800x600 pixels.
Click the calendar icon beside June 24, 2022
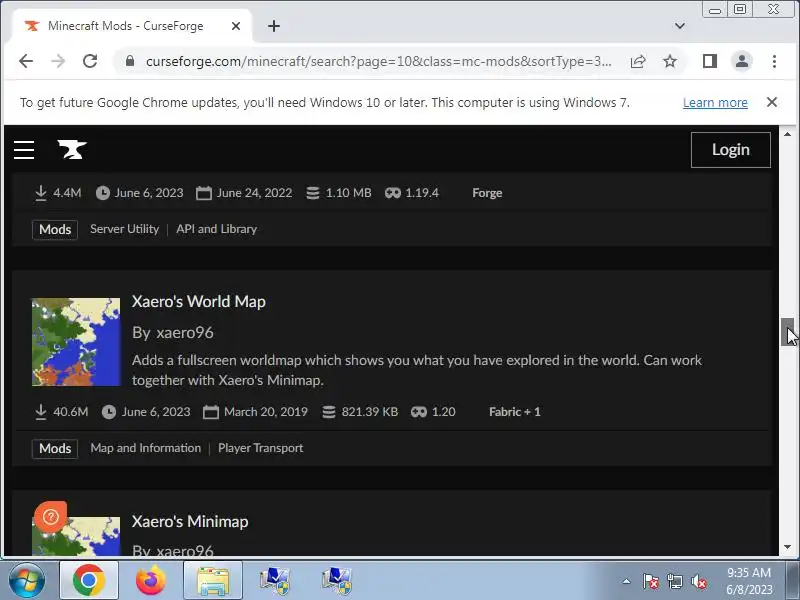point(204,193)
